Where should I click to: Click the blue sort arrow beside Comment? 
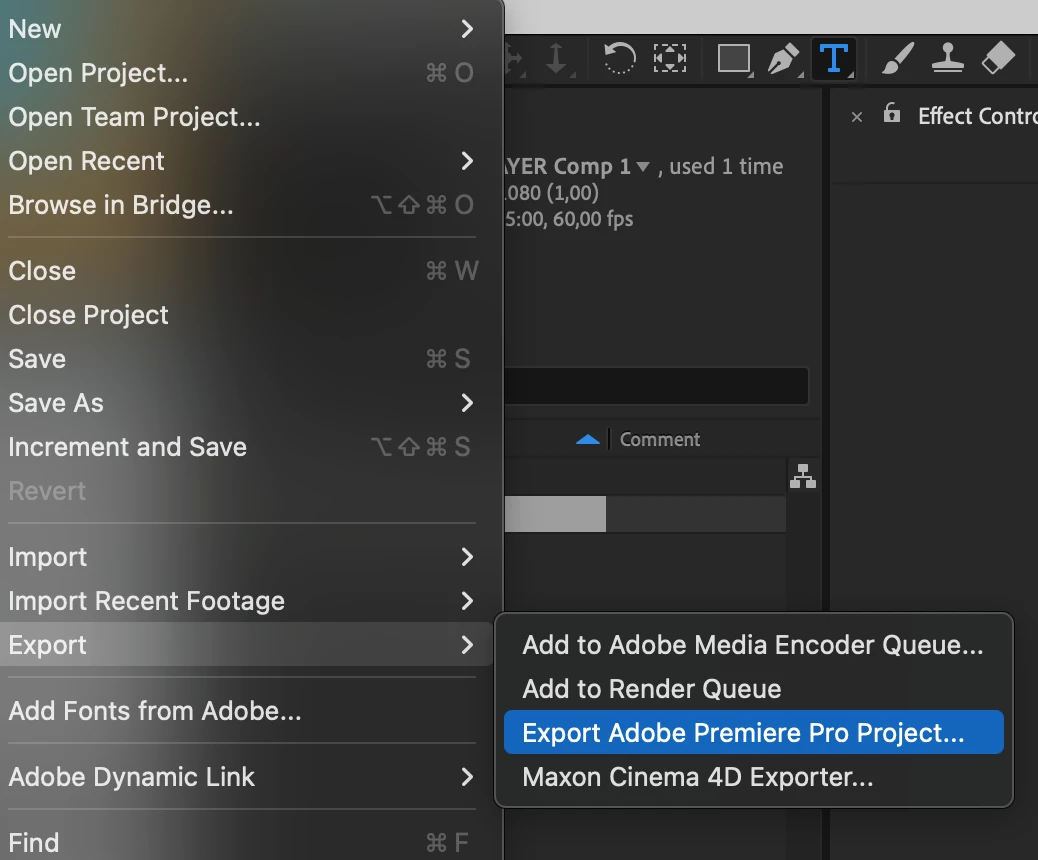pos(588,440)
